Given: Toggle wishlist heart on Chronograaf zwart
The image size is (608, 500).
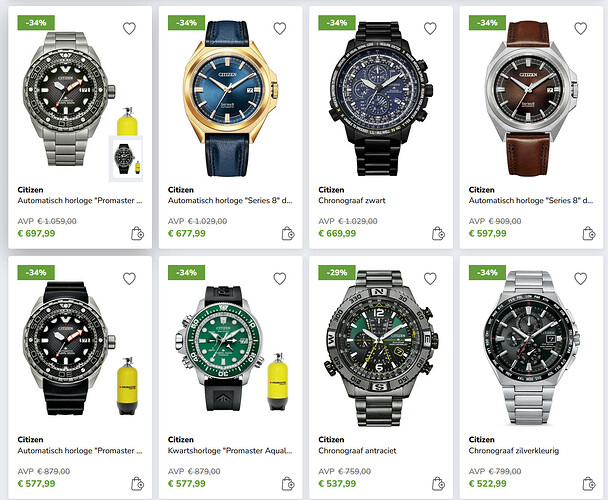Looking at the screenshot, I should pos(430,28).
